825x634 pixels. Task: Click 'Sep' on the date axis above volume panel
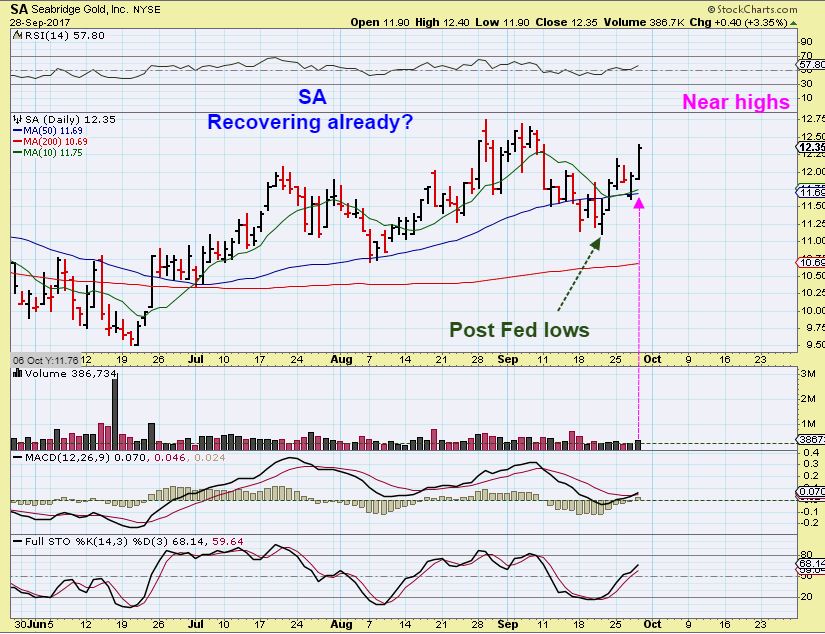[x=508, y=359]
